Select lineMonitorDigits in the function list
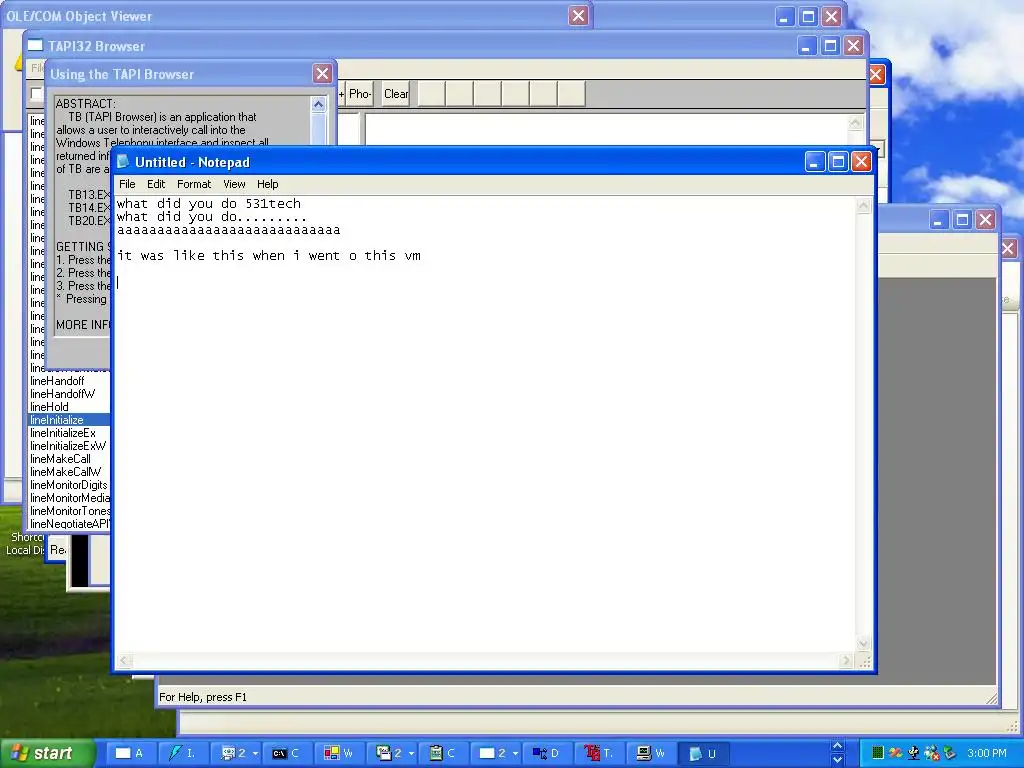 pyautogui.click(x=69, y=485)
